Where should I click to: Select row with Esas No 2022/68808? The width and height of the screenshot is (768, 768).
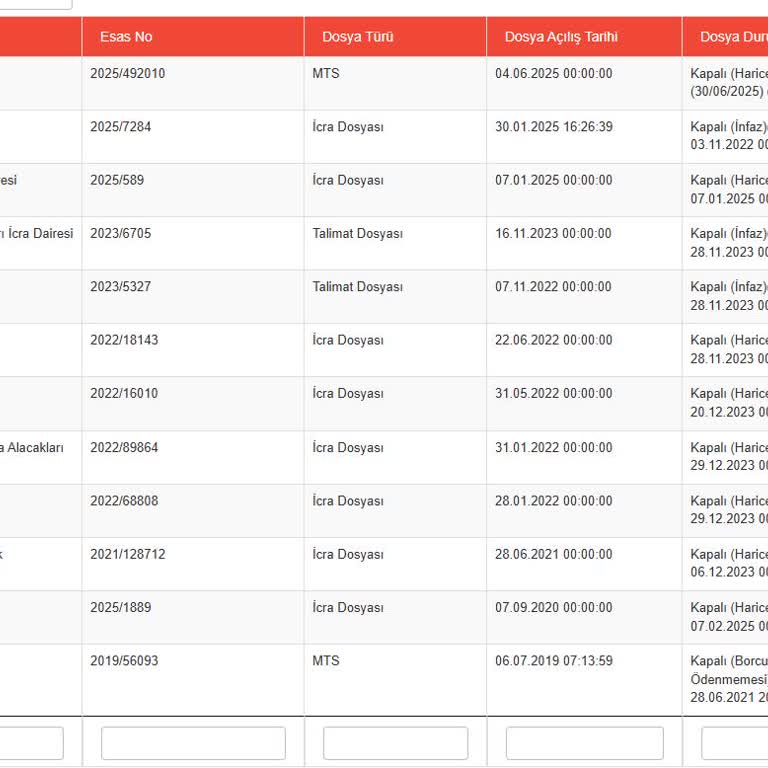(x=384, y=511)
